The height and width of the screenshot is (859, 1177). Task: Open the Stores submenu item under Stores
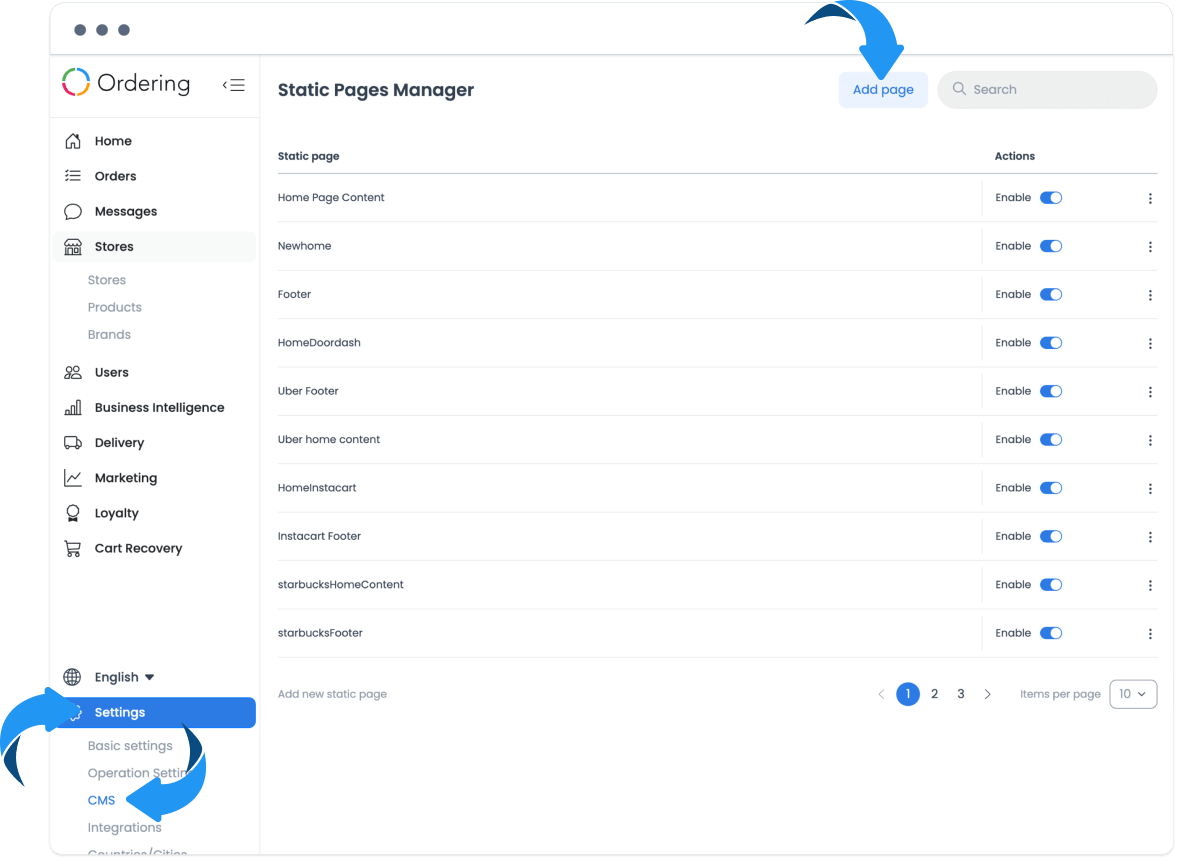[x=107, y=280]
